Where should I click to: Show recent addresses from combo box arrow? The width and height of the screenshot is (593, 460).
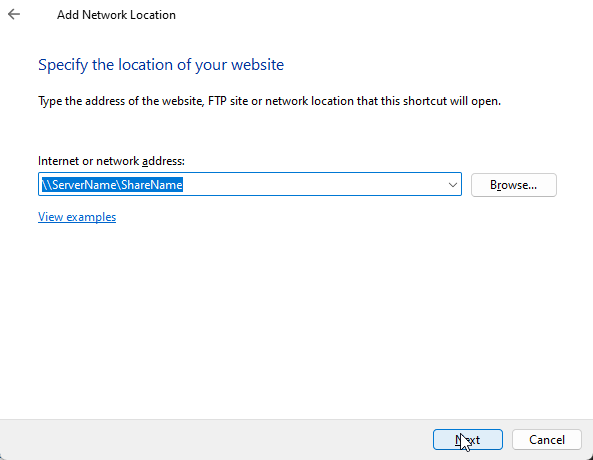pyautogui.click(x=452, y=185)
